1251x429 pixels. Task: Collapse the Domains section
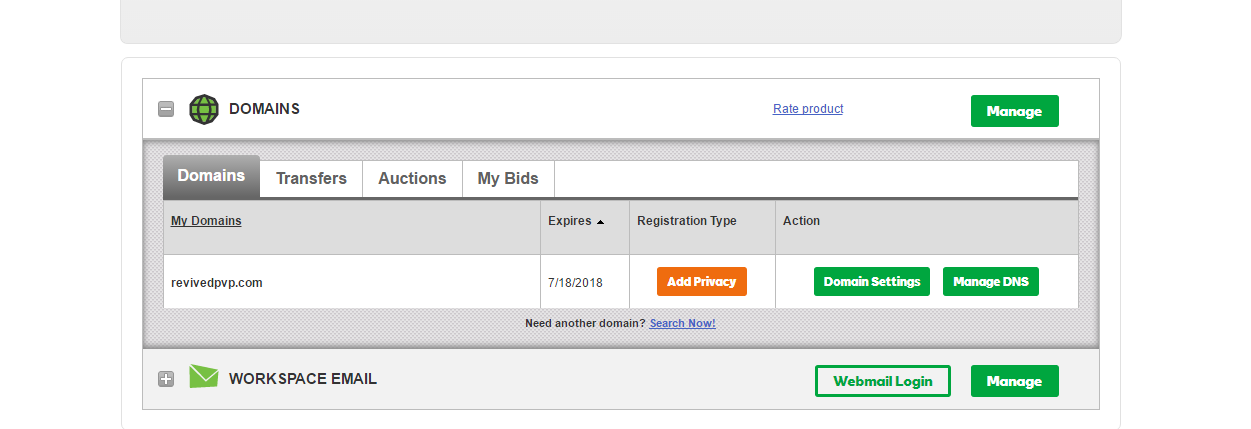[x=166, y=110]
